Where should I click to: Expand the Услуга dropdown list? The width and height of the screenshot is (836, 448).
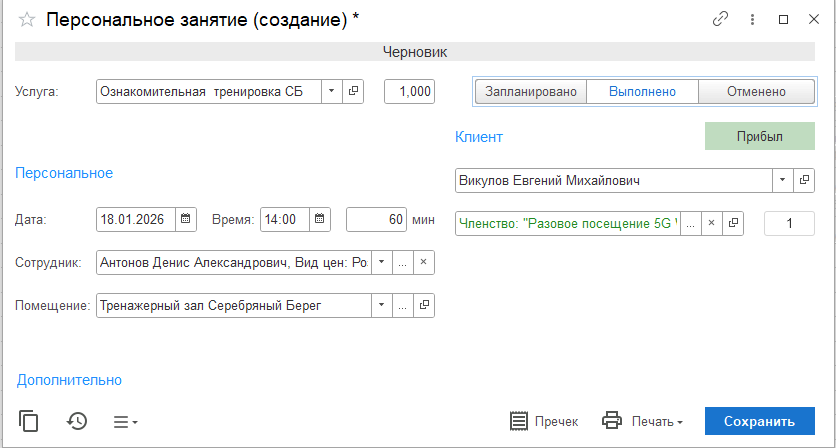coord(331,92)
